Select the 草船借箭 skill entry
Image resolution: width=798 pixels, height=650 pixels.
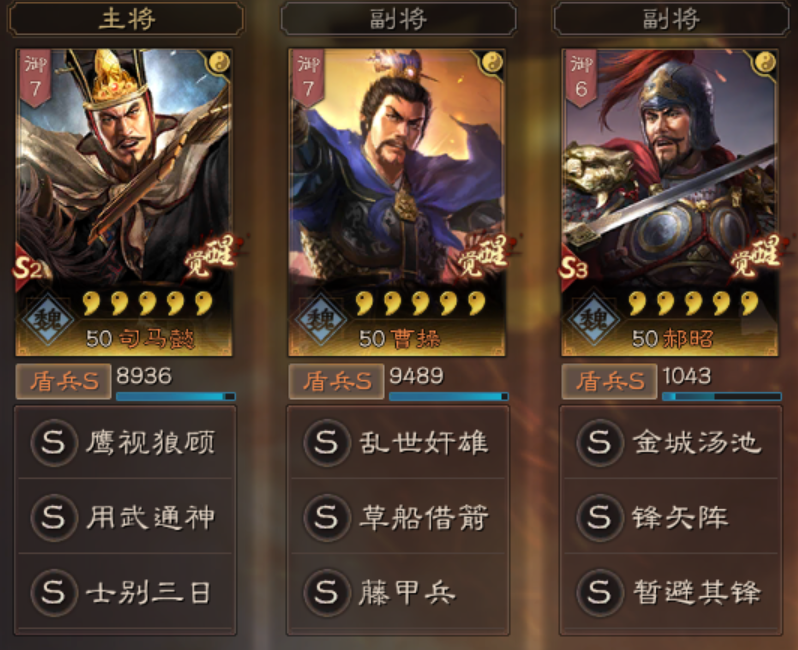(398, 517)
